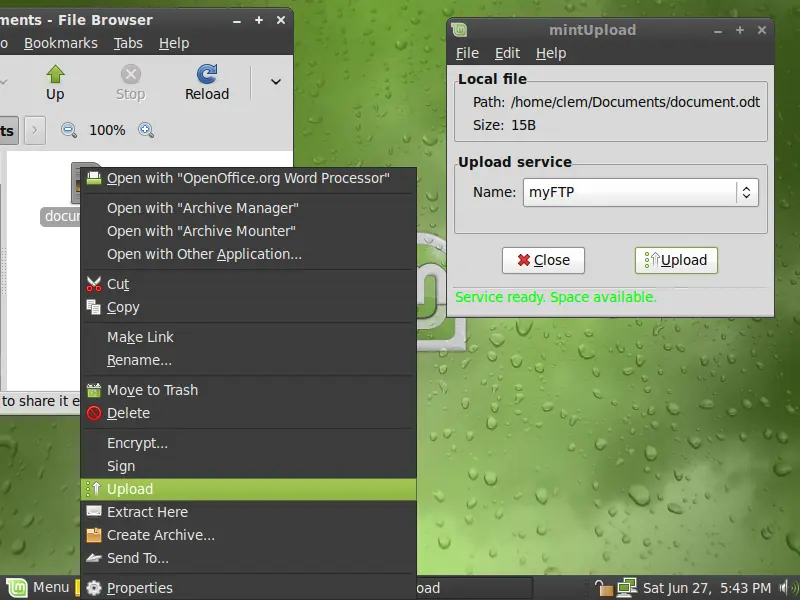Click the unlocked padlock tray icon
Screen dimensions: 800x600
(x=604, y=588)
